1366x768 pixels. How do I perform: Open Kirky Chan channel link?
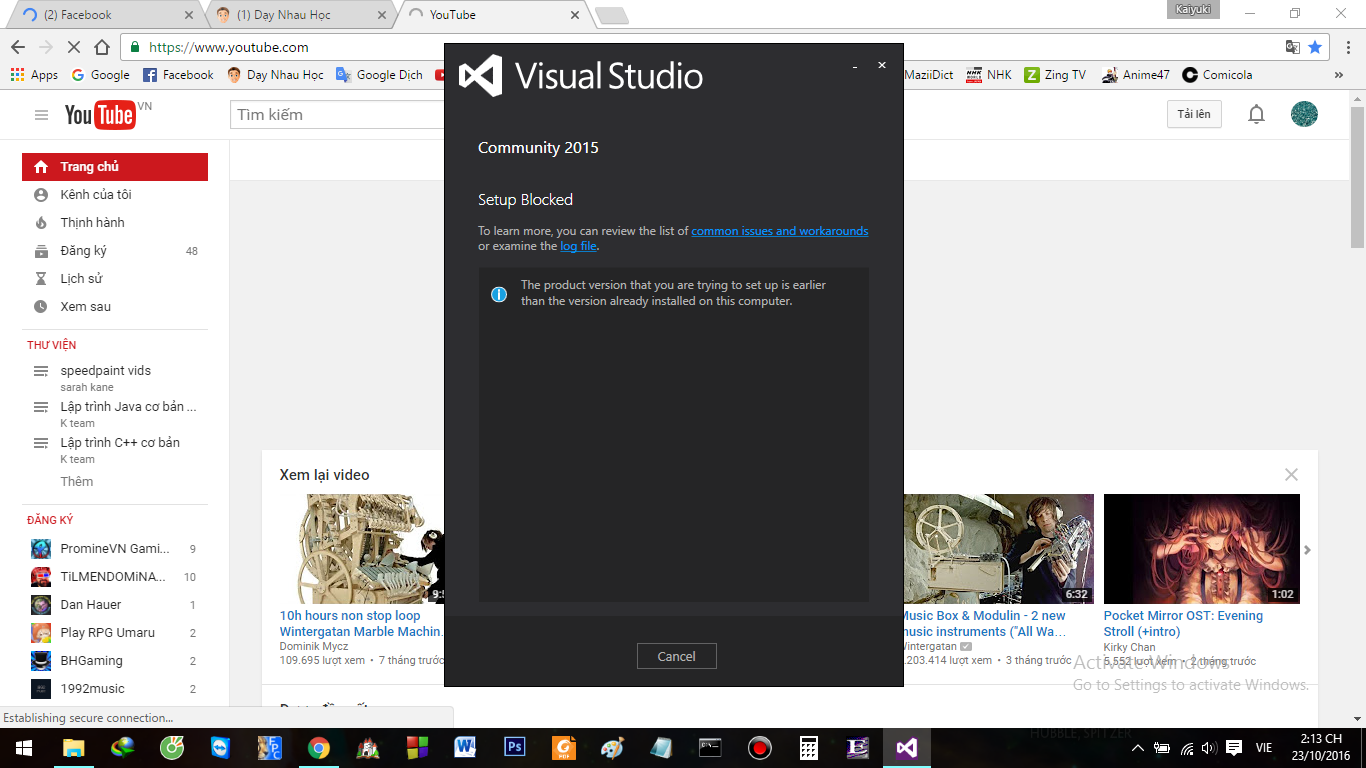(x=1129, y=647)
